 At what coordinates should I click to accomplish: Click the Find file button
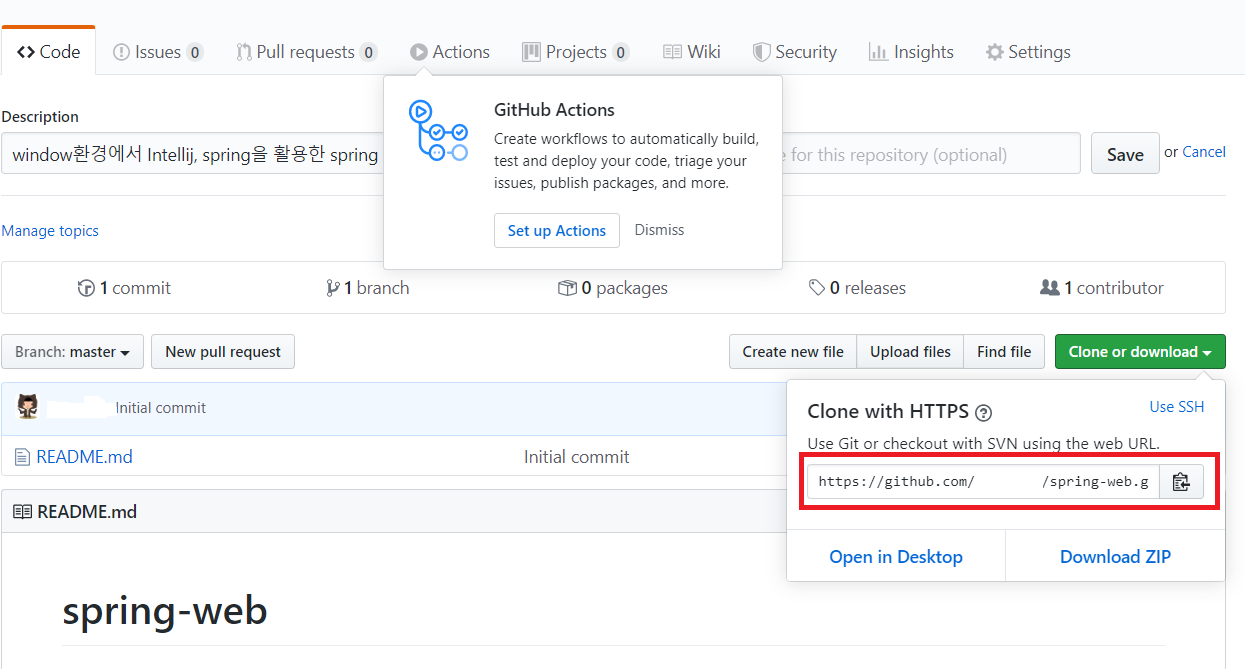(1004, 352)
